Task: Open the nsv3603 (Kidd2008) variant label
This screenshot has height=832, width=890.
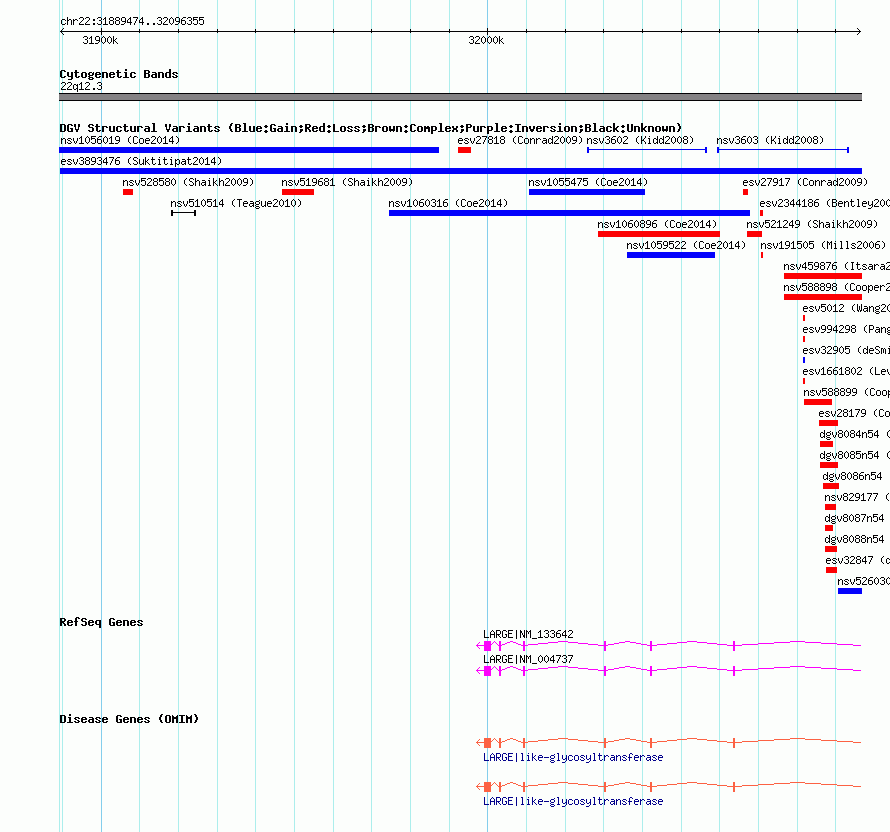Action: [770, 140]
